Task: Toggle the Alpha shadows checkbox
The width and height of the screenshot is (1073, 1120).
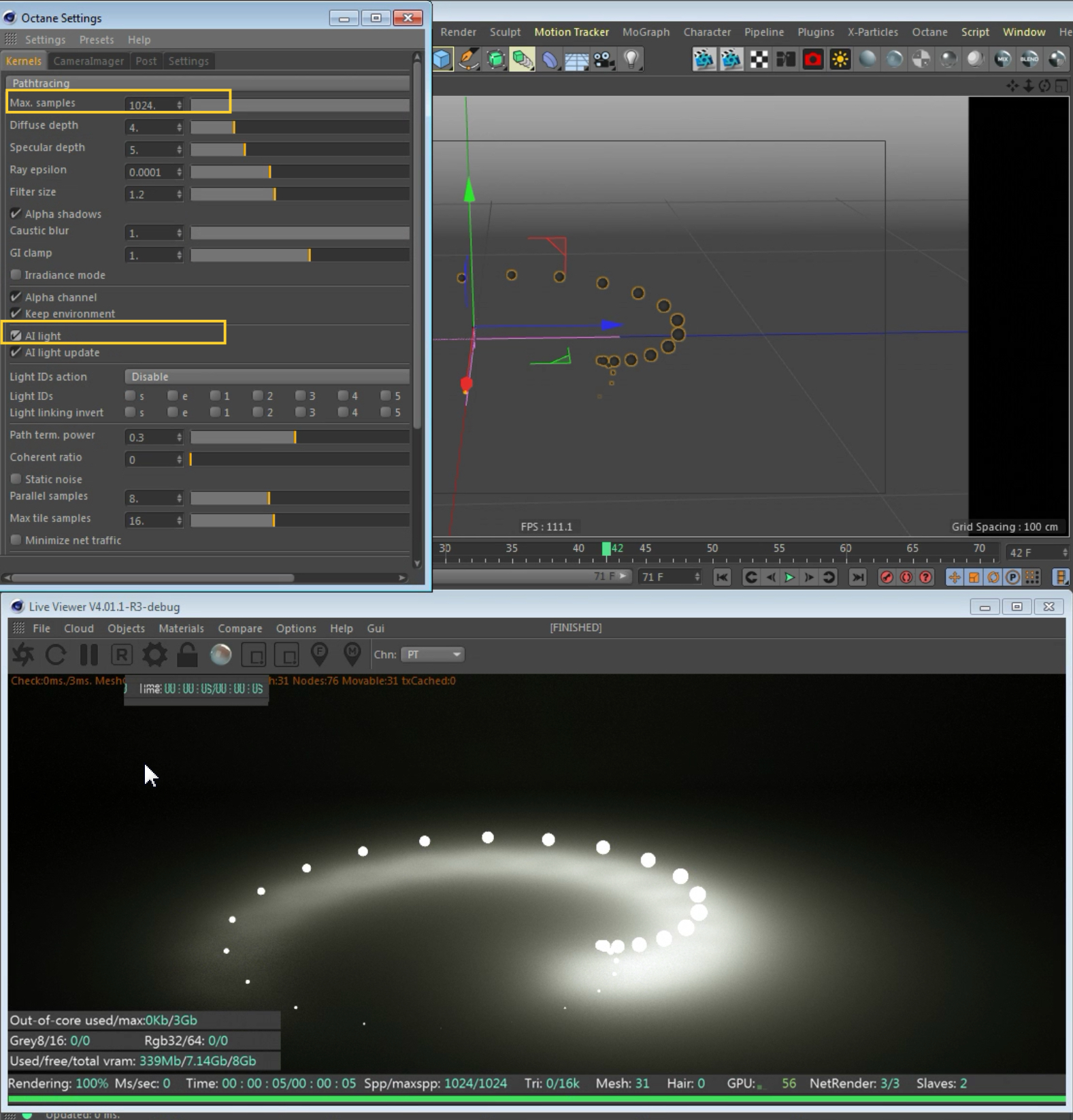Action: 16,214
